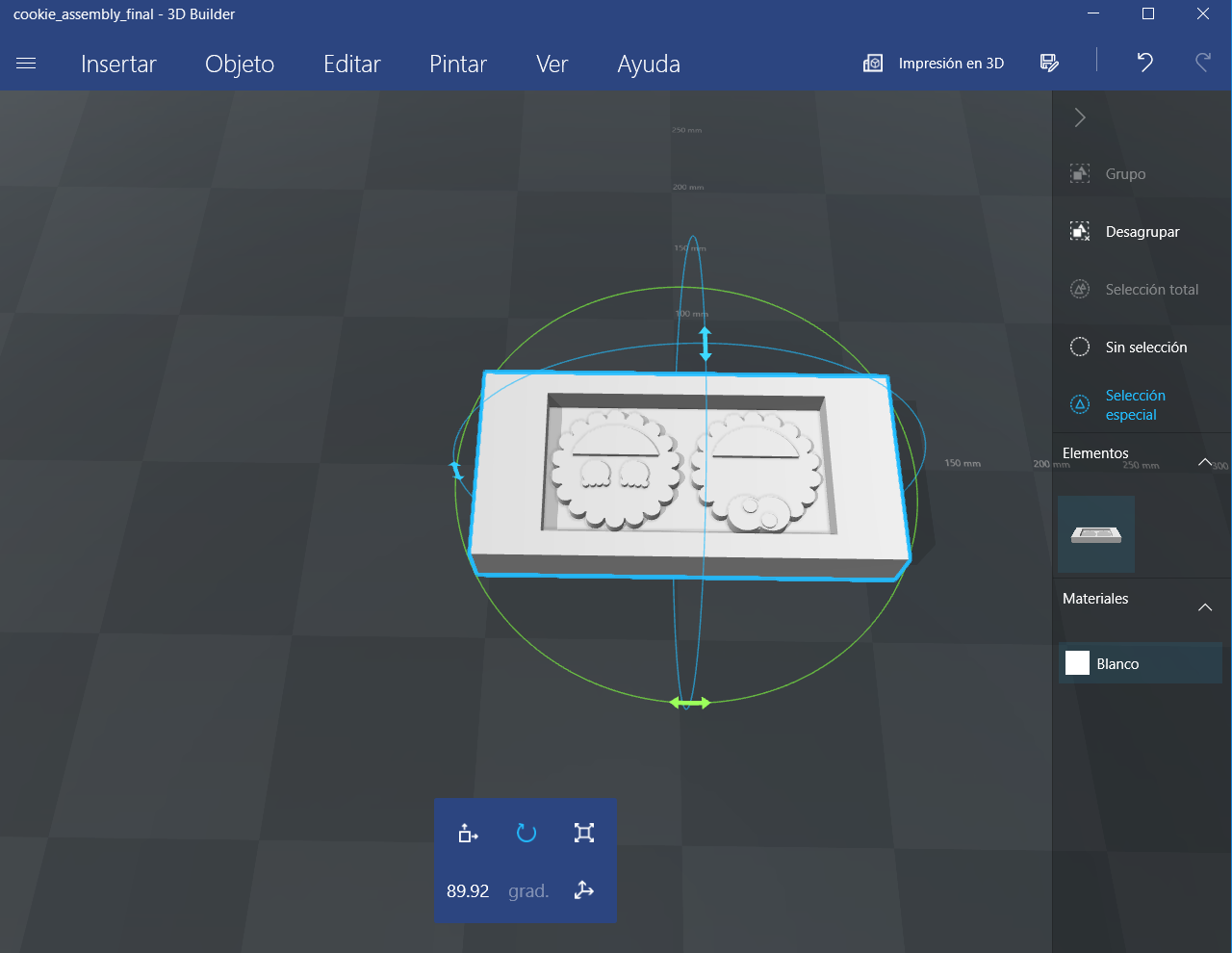Ungroup using the Desagrupar label

coord(1142,232)
